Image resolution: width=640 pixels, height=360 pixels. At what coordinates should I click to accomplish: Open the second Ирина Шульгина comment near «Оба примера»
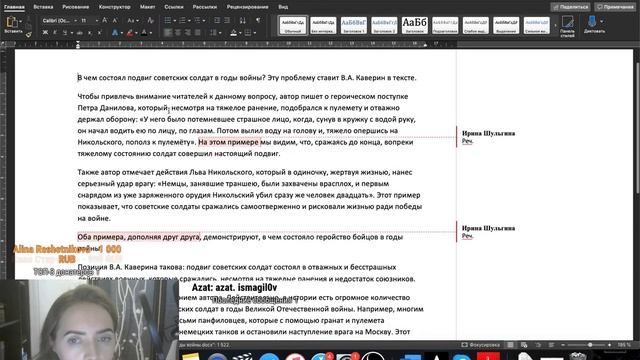[488, 232]
